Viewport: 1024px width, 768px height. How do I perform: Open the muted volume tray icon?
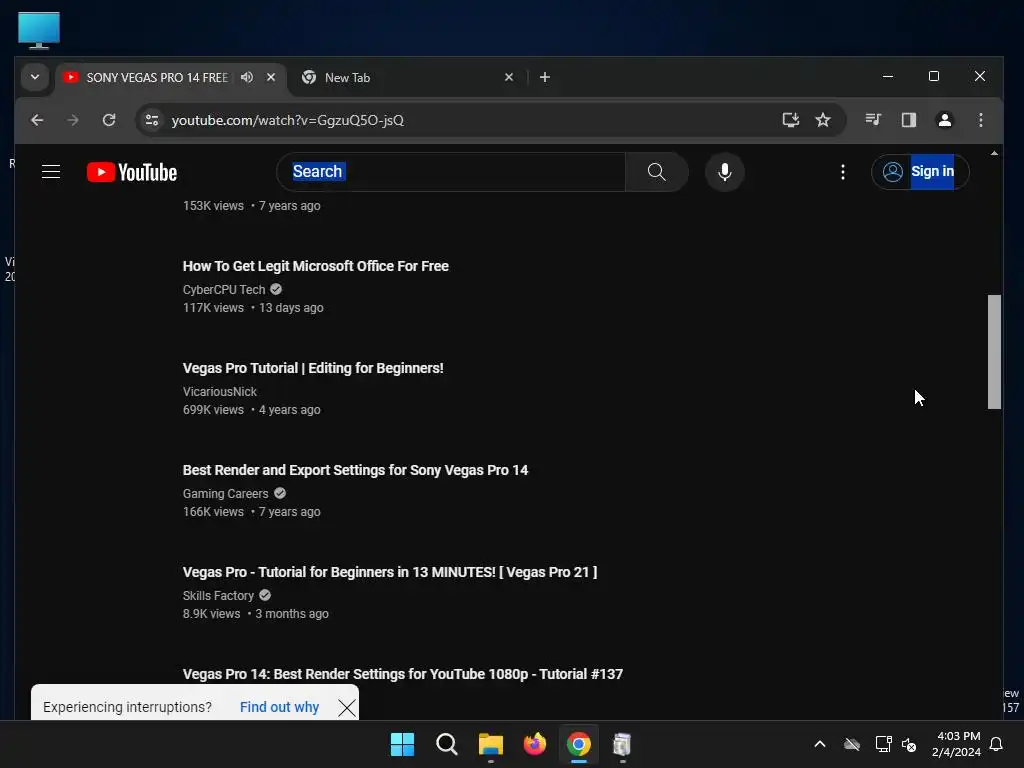point(908,744)
